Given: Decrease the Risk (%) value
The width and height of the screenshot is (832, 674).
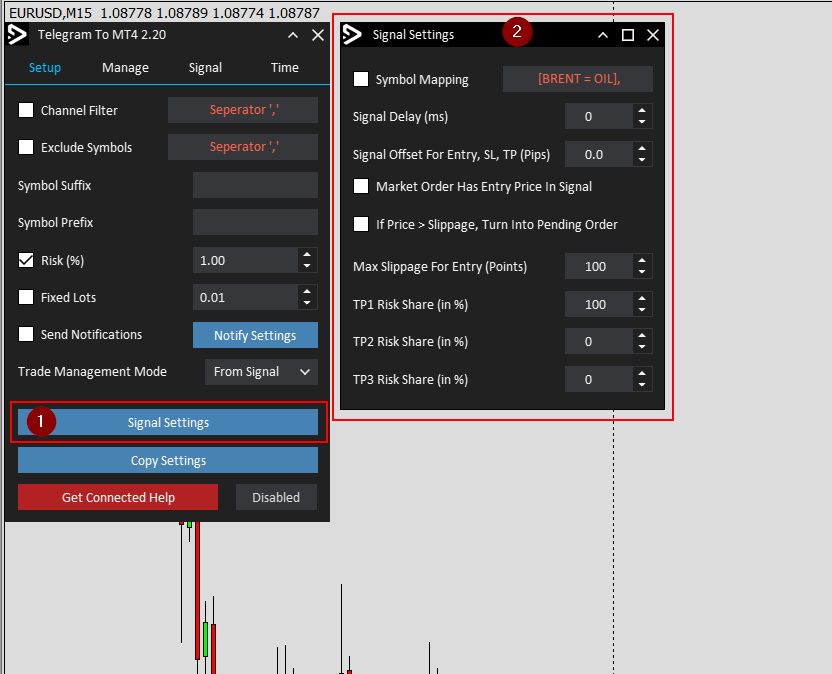Looking at the screenshot, I should click(x=307, y=266).
